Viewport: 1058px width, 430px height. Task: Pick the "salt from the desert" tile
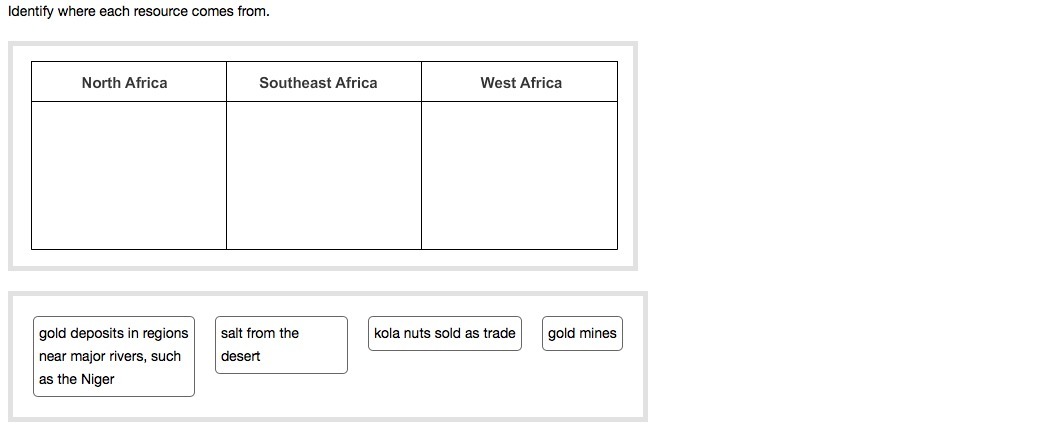coord(281,345)
